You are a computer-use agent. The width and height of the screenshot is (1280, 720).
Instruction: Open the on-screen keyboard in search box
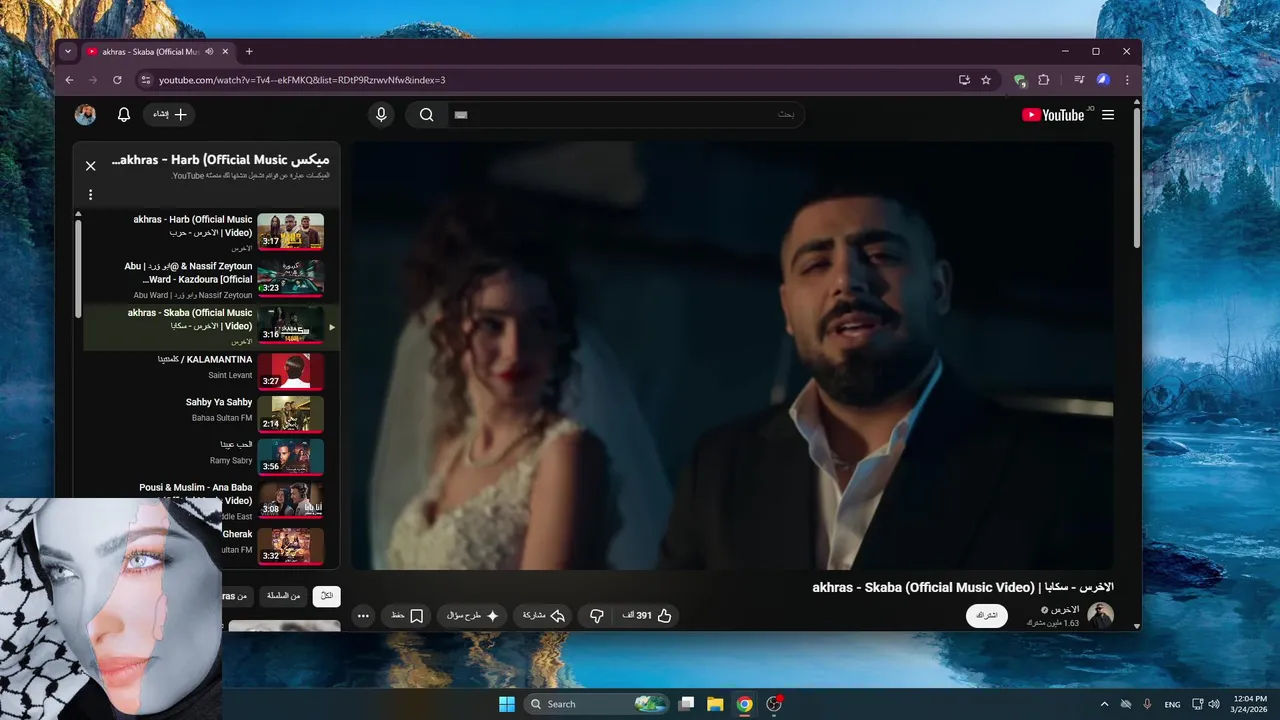click(461, 115)
